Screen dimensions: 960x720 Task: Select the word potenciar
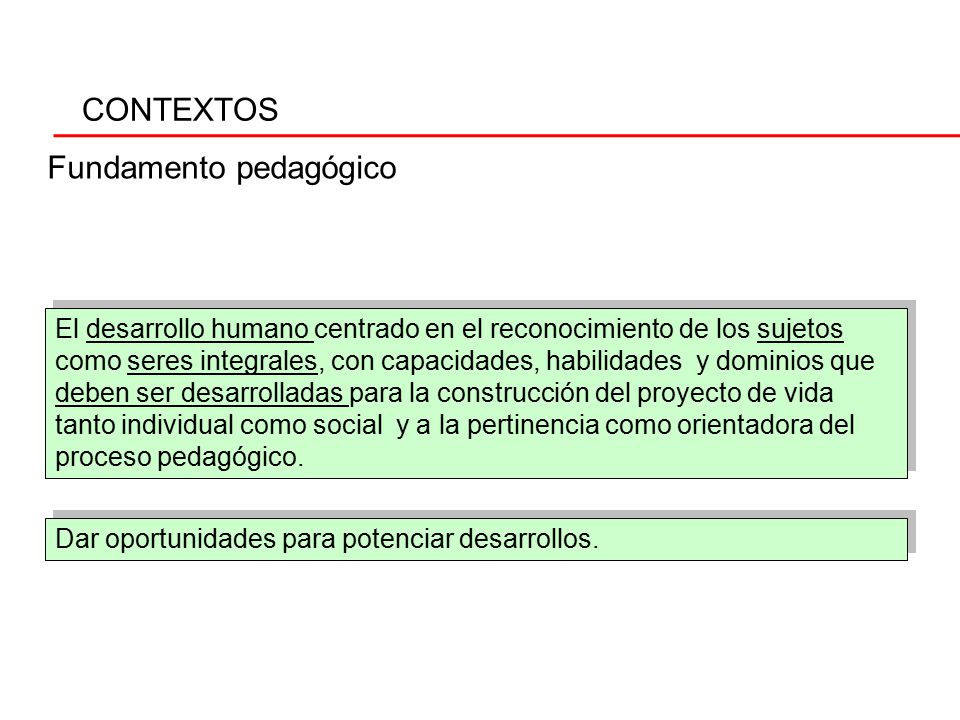click(x=398, y=539)
